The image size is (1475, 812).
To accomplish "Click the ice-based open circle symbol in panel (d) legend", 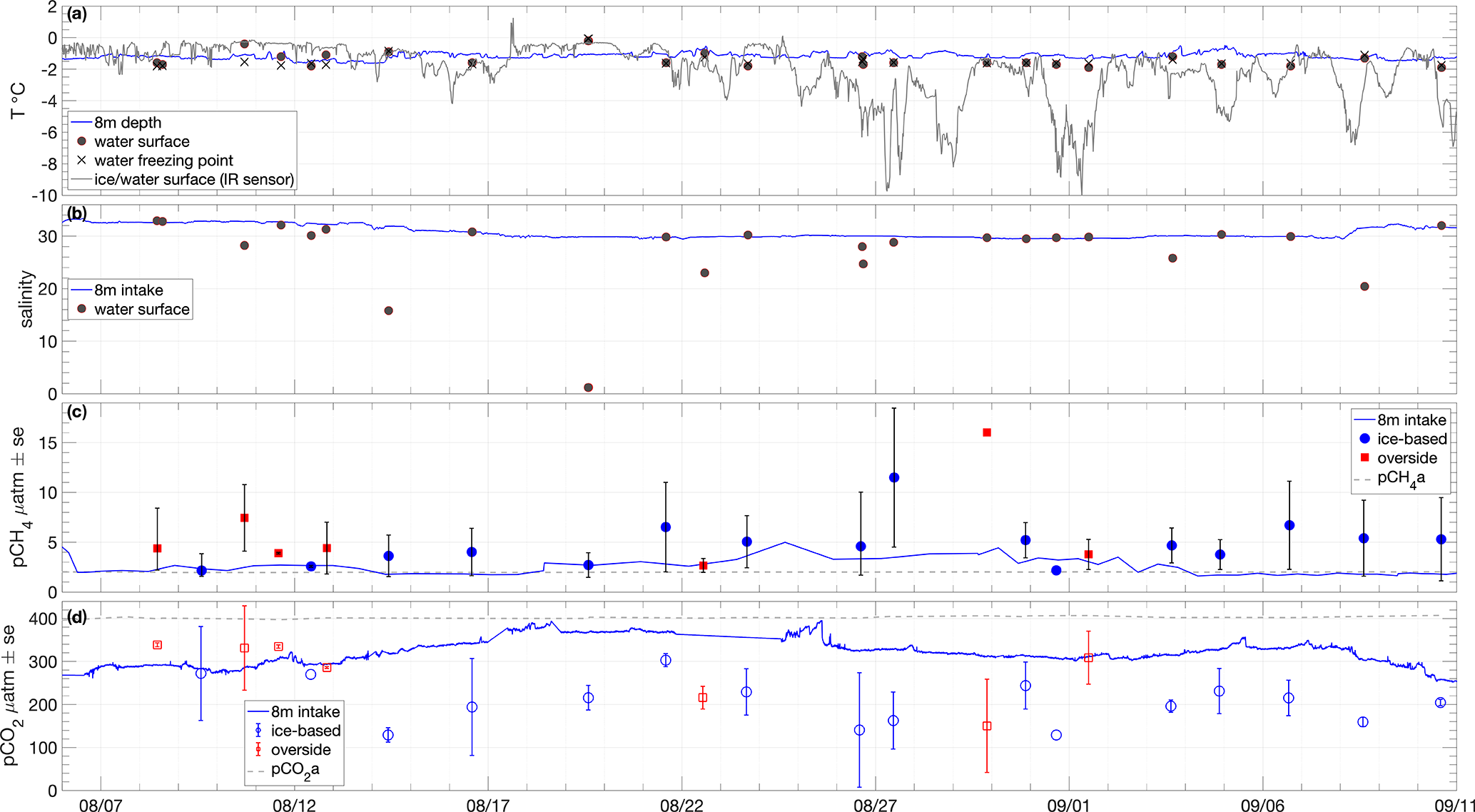I will coord(258,731).
